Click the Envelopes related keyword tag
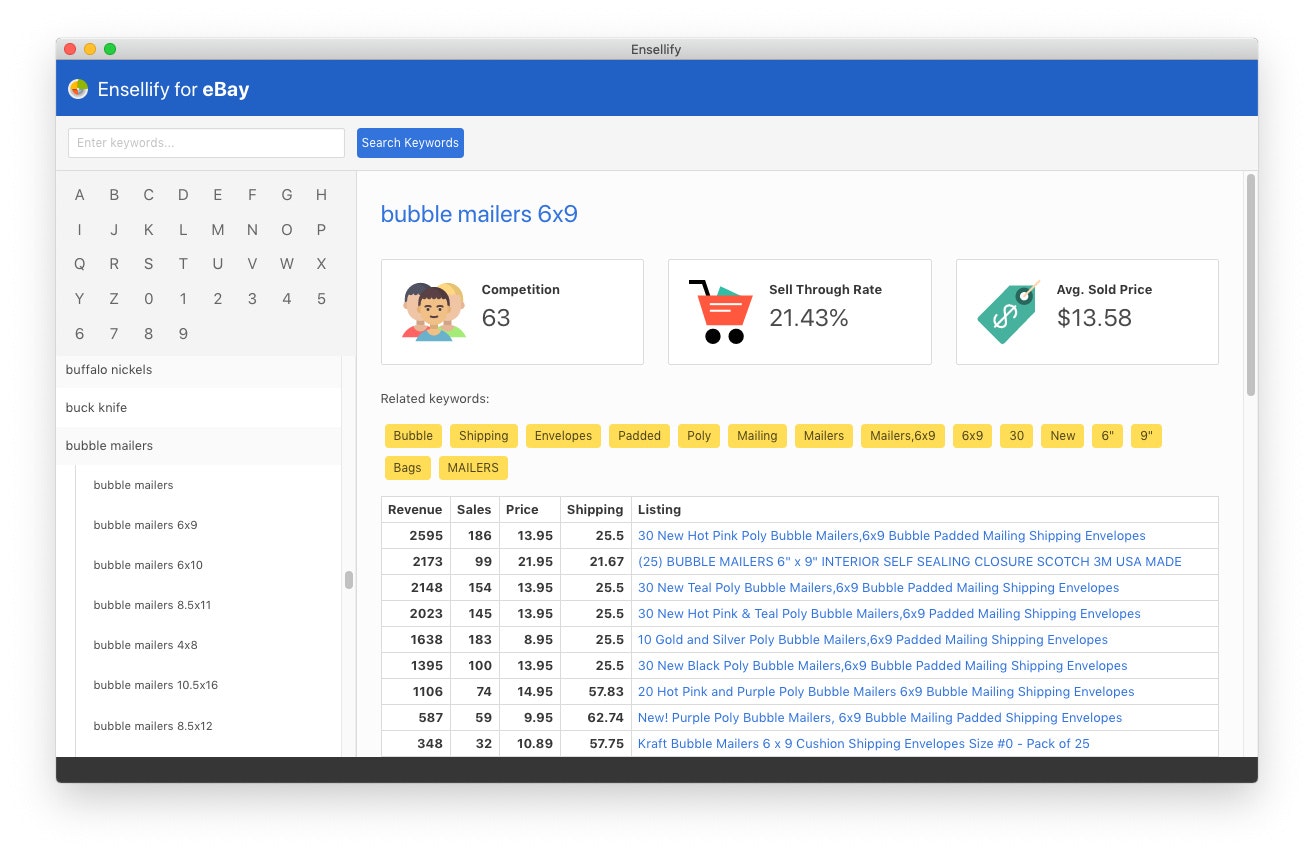 (563, 436)
